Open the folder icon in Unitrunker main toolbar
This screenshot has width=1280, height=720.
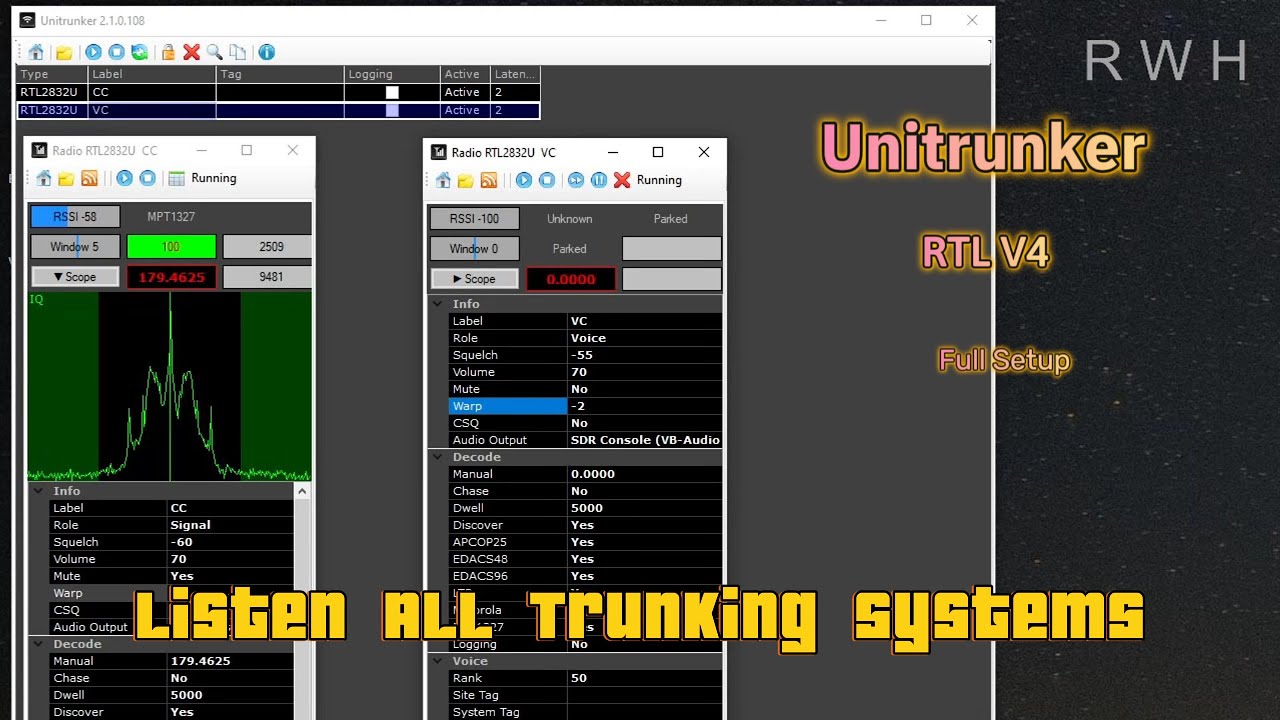63,52
